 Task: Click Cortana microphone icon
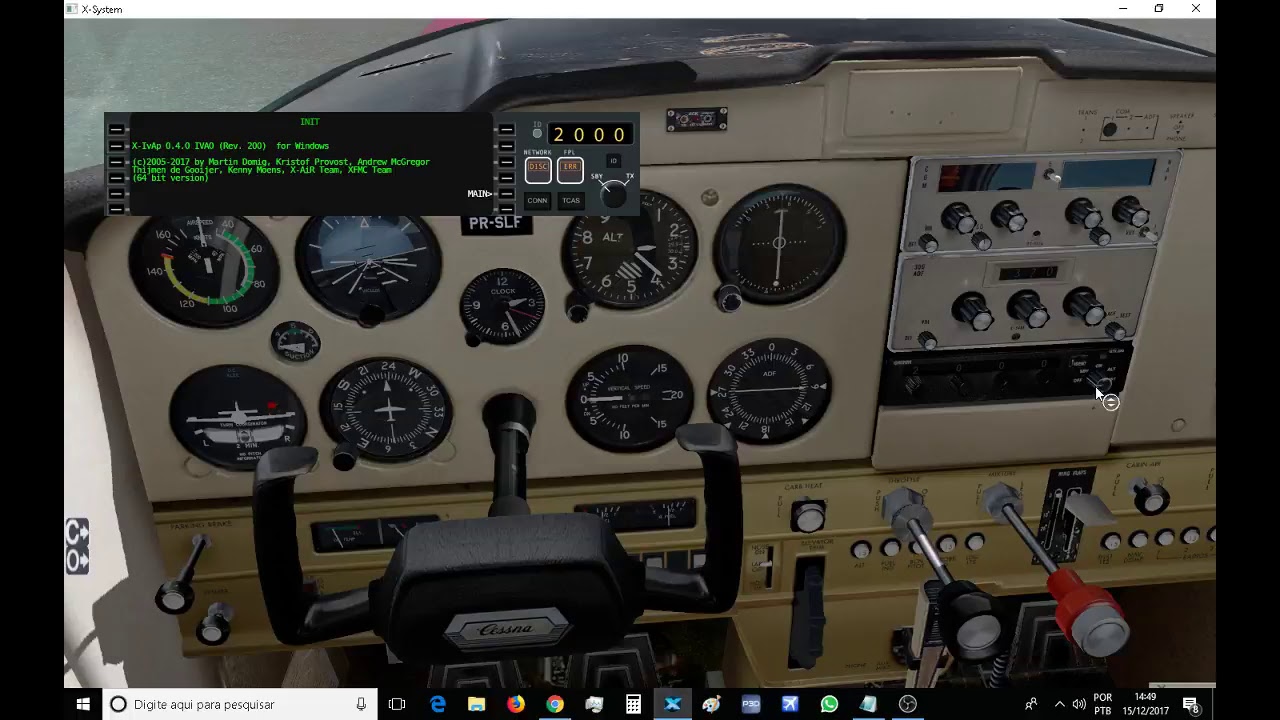tap(361, 704)
